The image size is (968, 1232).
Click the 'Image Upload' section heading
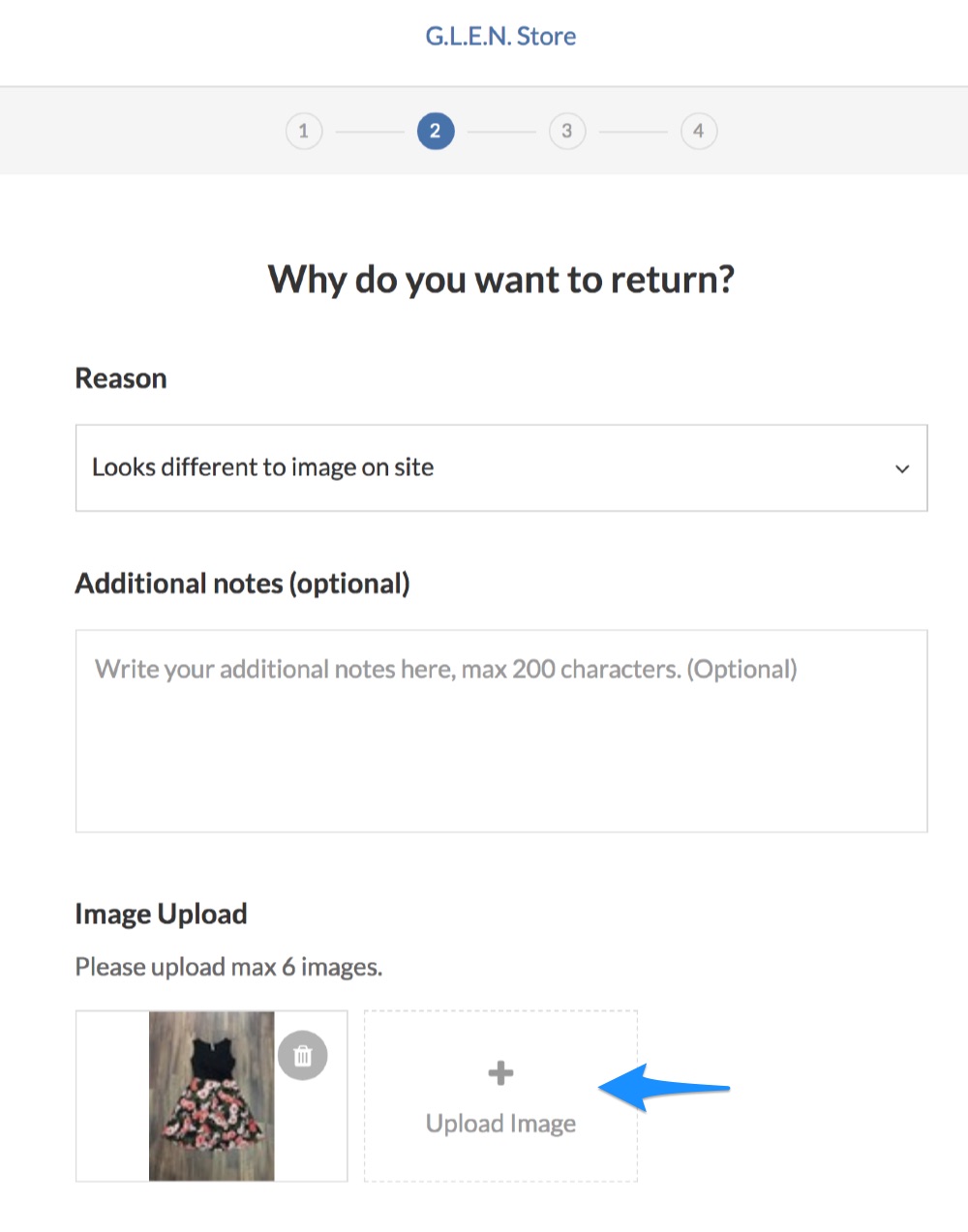coord(162,914)
